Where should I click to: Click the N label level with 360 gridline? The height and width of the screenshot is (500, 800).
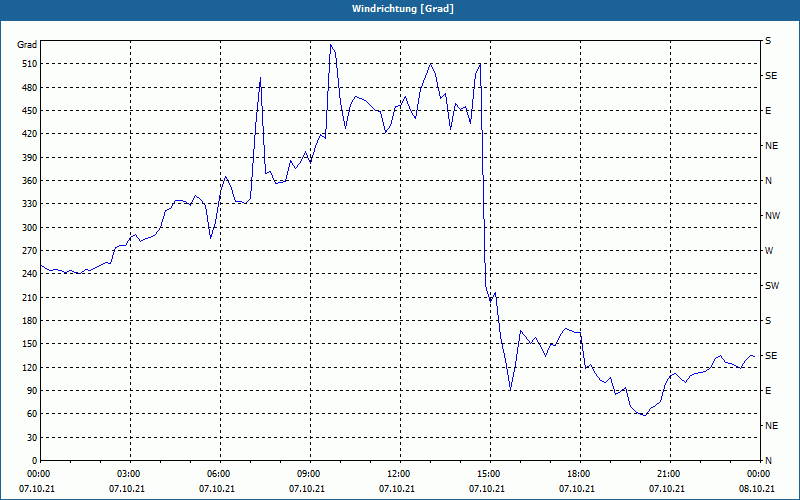[x=768, y=181]
